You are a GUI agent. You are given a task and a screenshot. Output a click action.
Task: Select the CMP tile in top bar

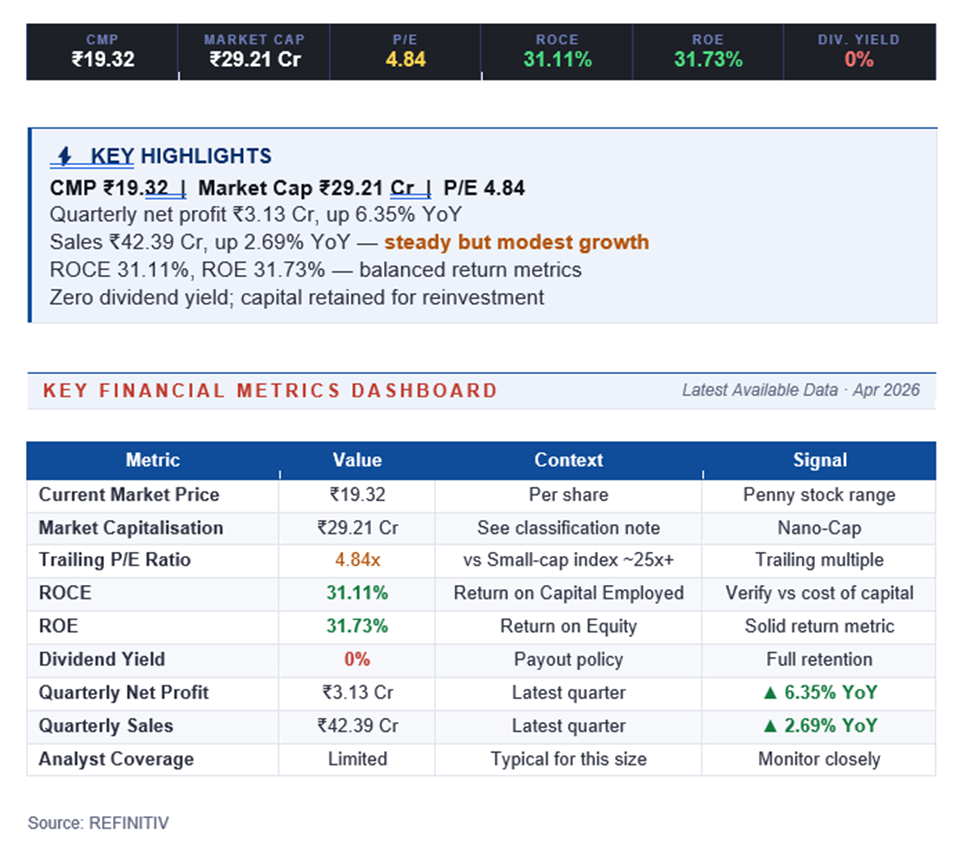pyautogui.click(x=102, y=51)
